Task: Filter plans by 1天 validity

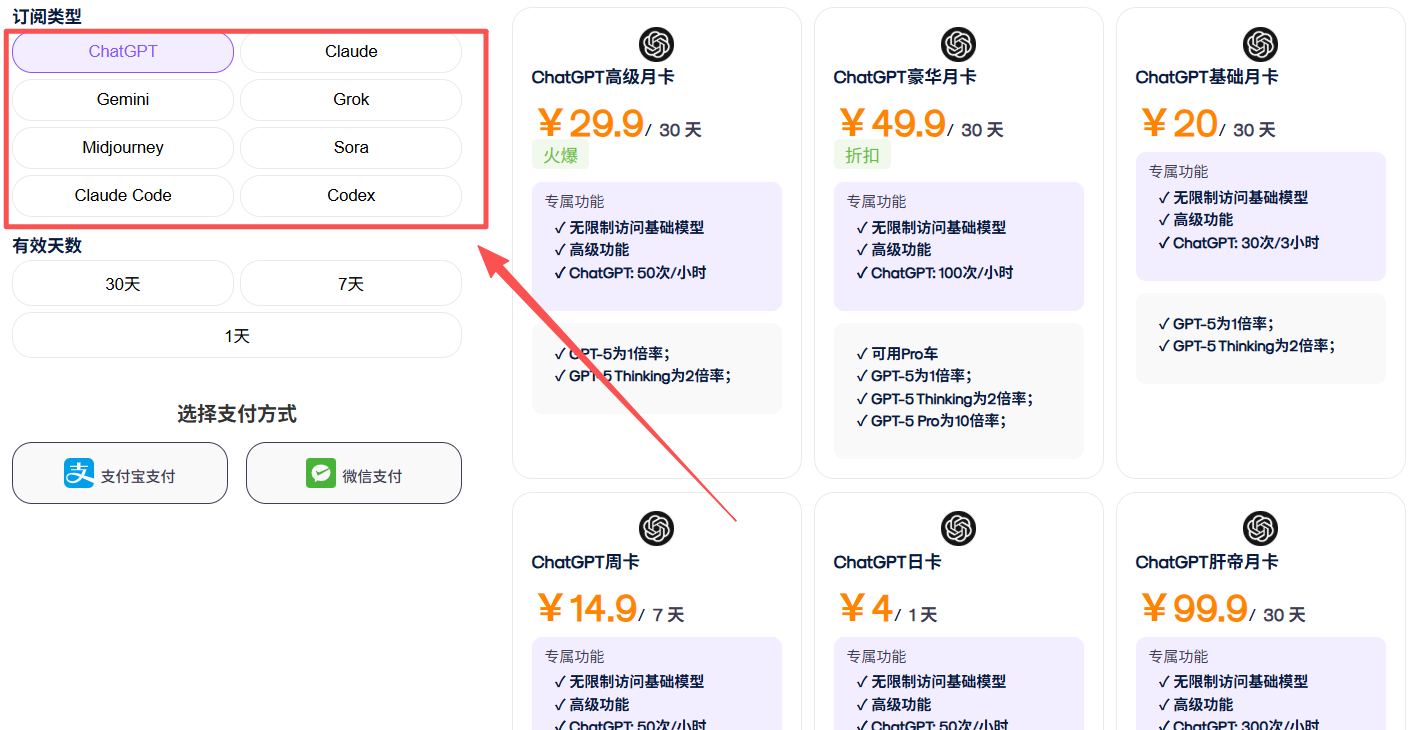Action: click(237, 336)
